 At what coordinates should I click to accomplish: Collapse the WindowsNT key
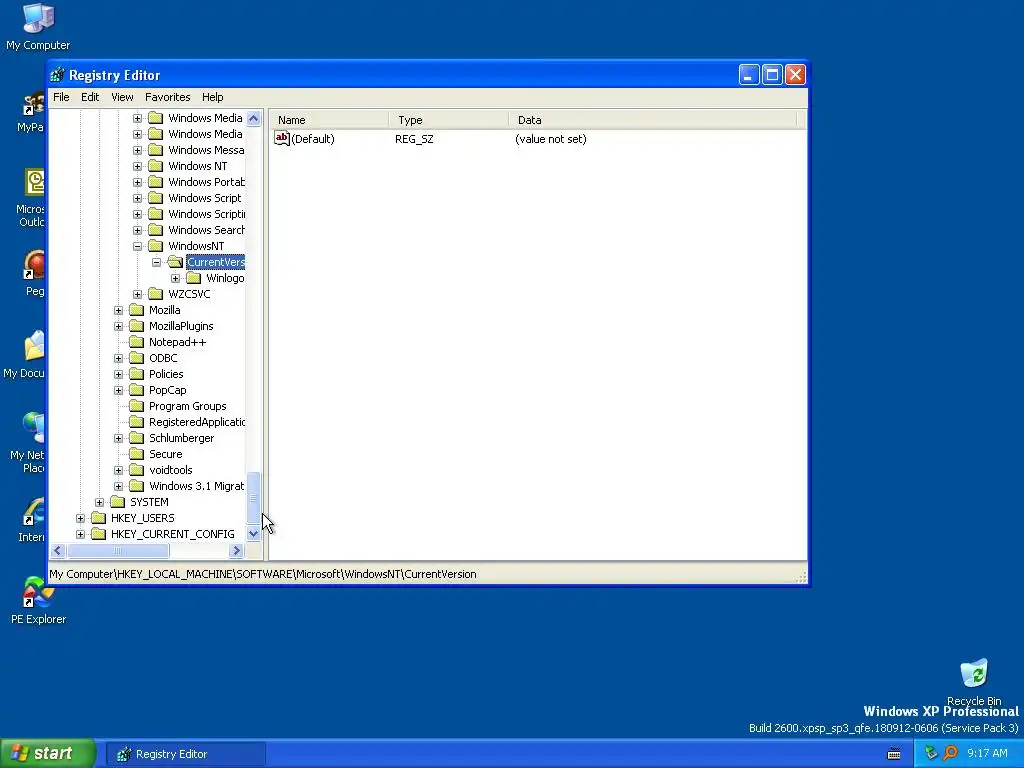pos(137,246)
